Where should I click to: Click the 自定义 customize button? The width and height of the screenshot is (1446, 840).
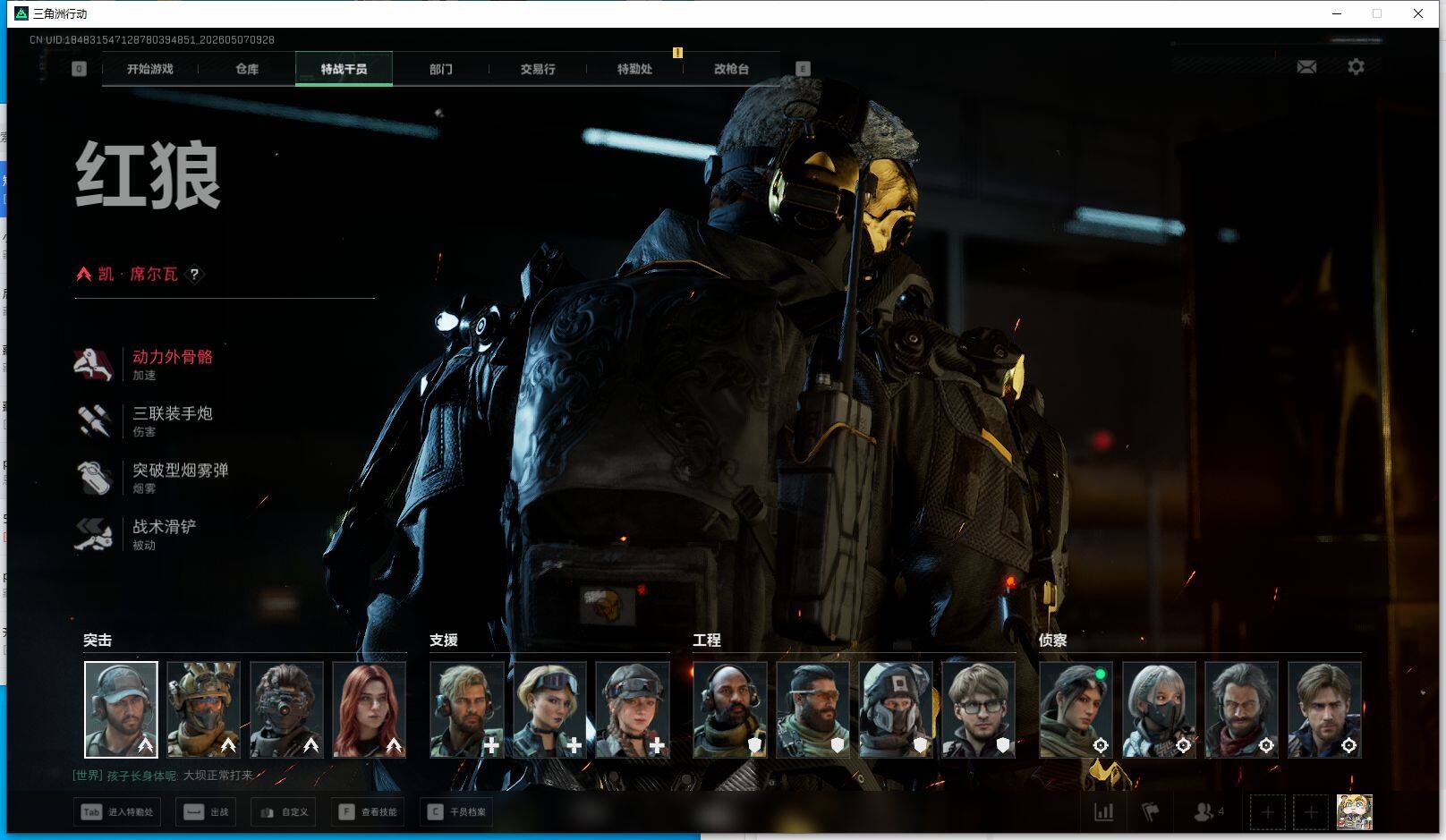click(284, 812)
